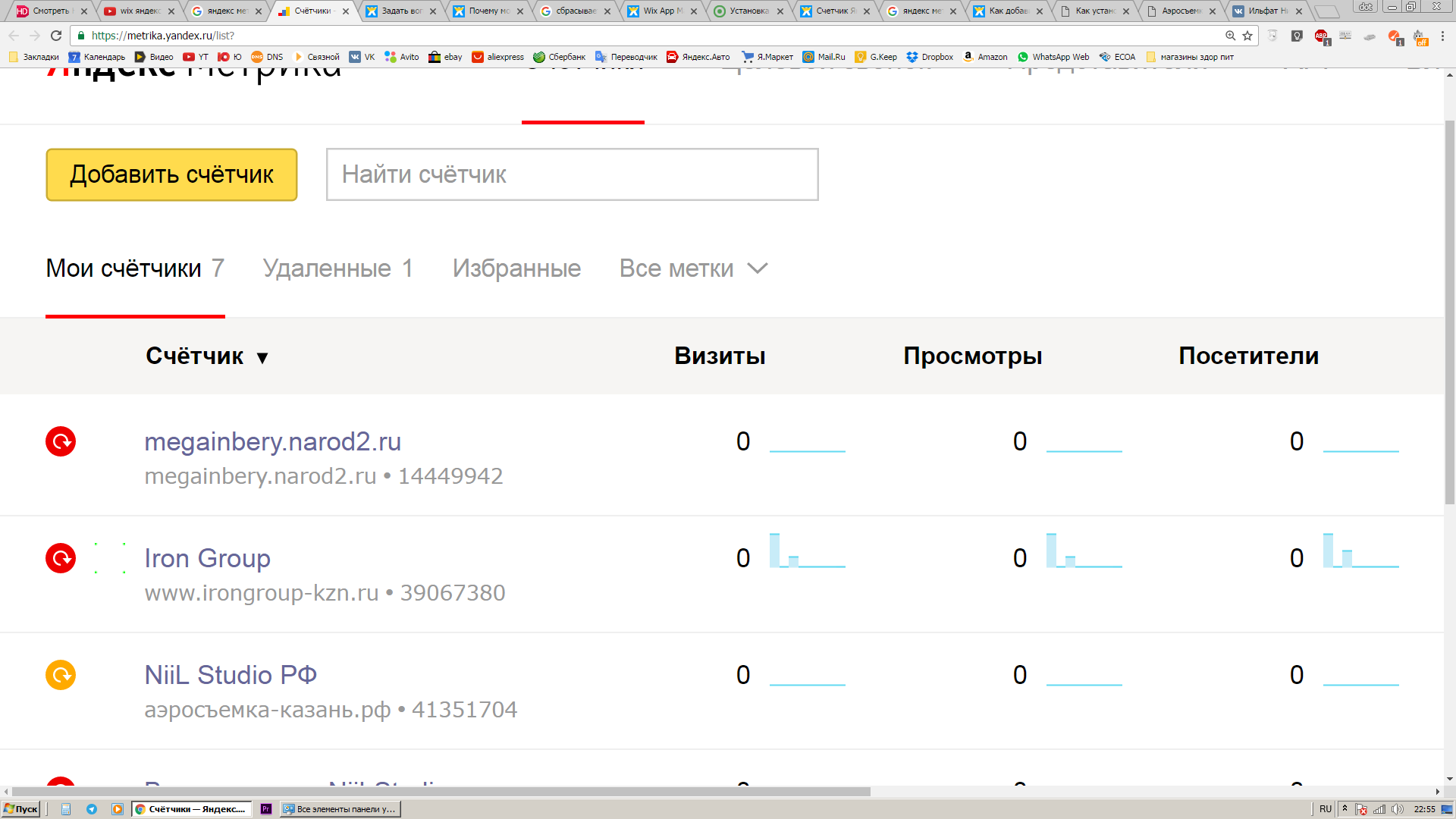Click the RU language indicator in the taskbar
This screenshot has height=819, width=1456.
pos(1326,809)
